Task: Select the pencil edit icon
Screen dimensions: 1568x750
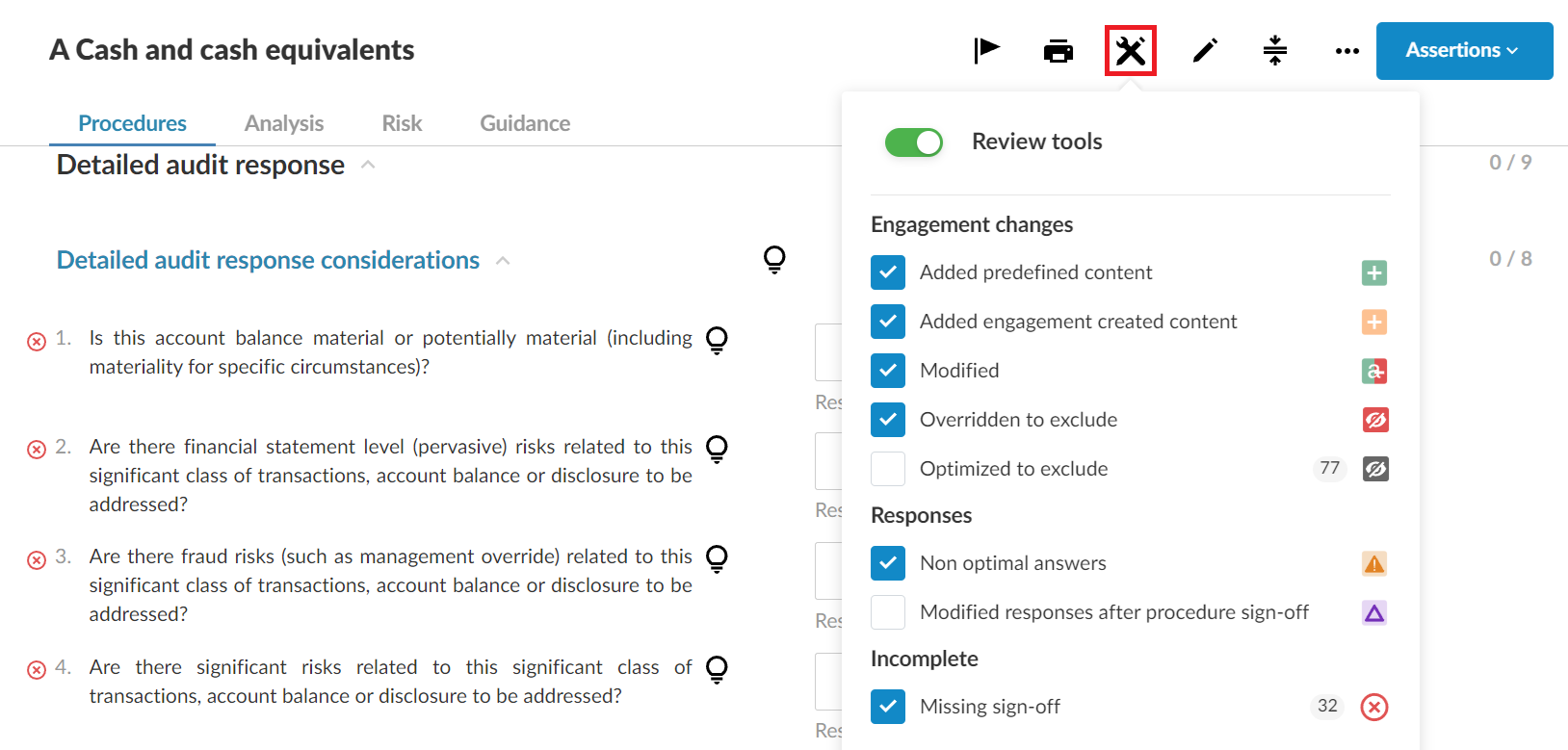Action: click(x=1204, y=51)
